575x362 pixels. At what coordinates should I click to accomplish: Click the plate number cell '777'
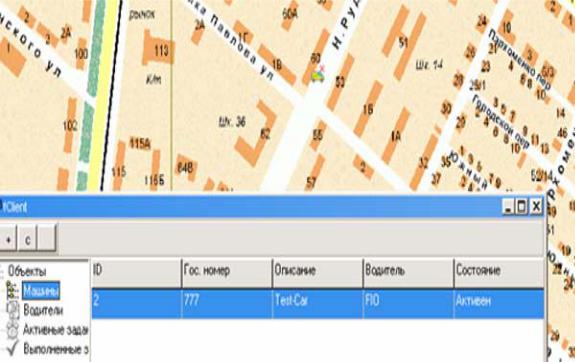(x=227, y=303)
